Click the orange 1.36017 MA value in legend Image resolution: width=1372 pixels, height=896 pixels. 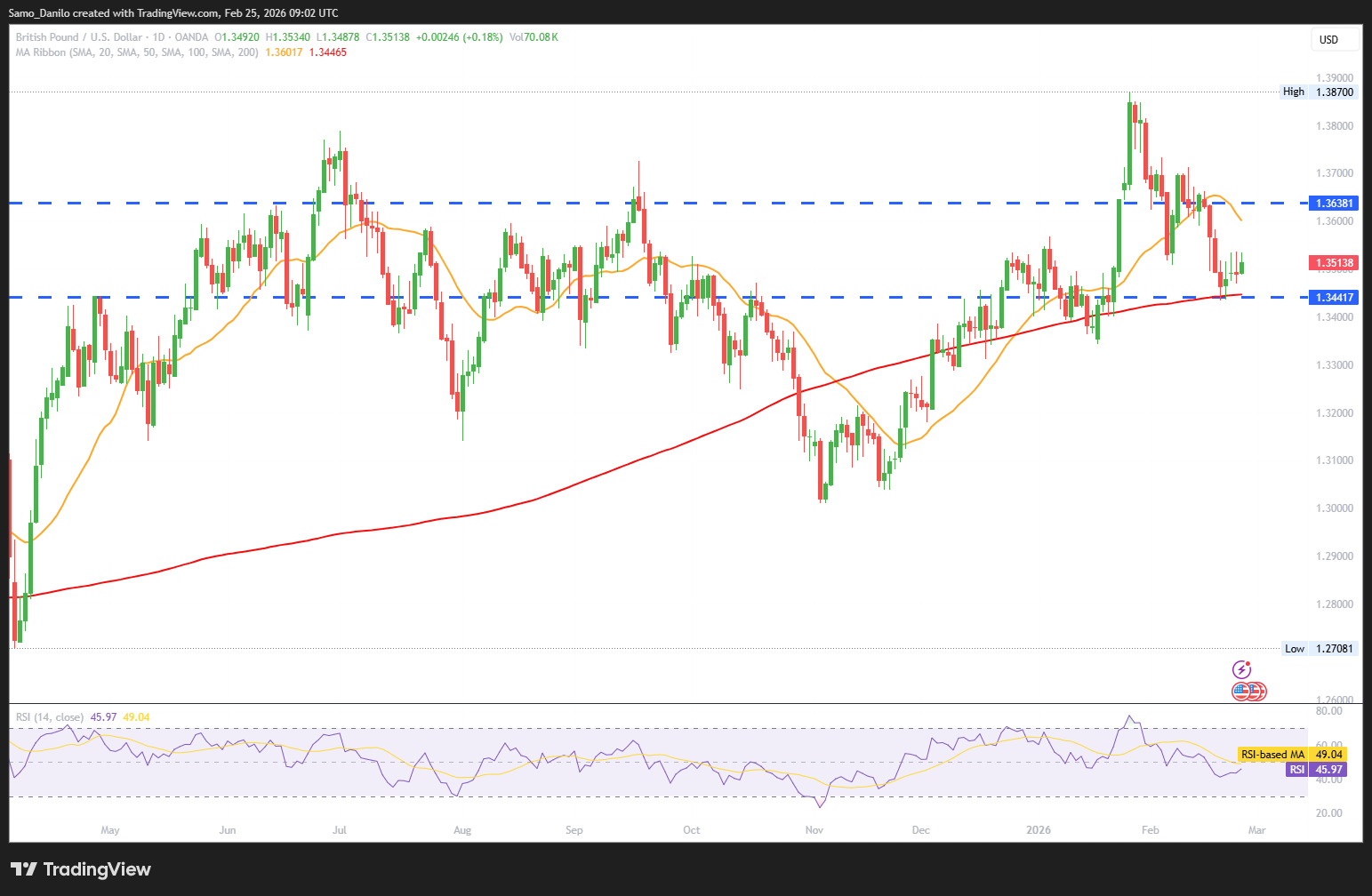284,52
